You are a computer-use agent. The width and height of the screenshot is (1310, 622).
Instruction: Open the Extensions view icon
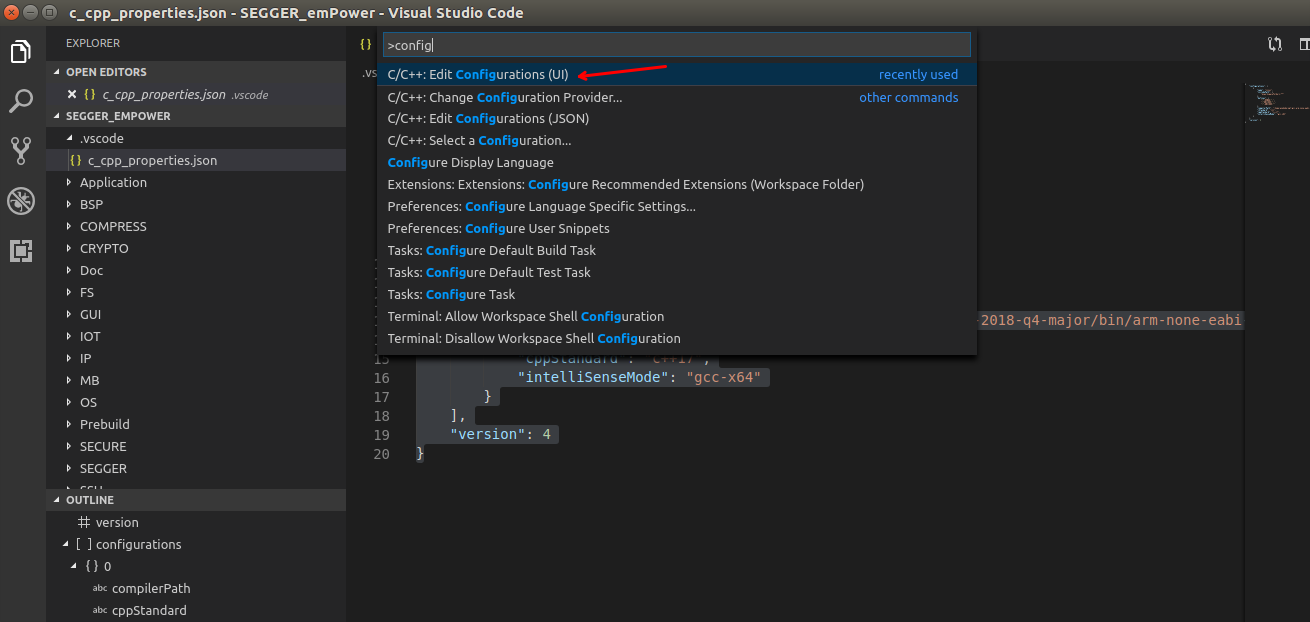(x=21, y=251)
